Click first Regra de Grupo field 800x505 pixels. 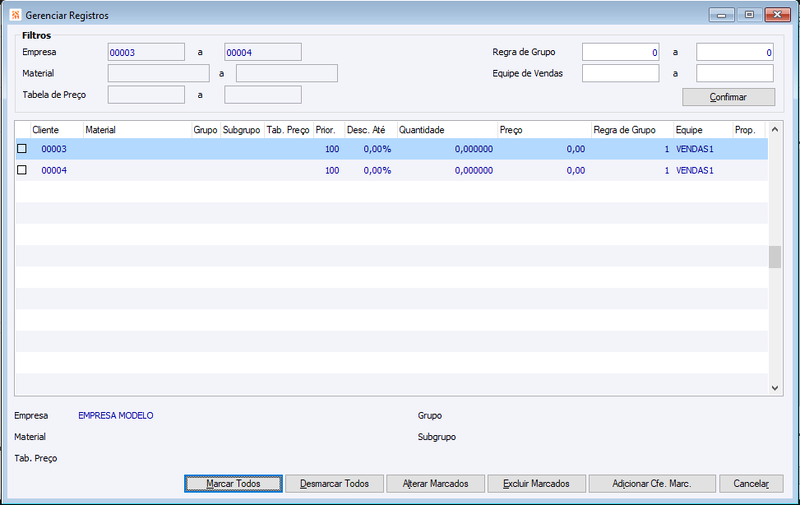(x=620, y=52)
